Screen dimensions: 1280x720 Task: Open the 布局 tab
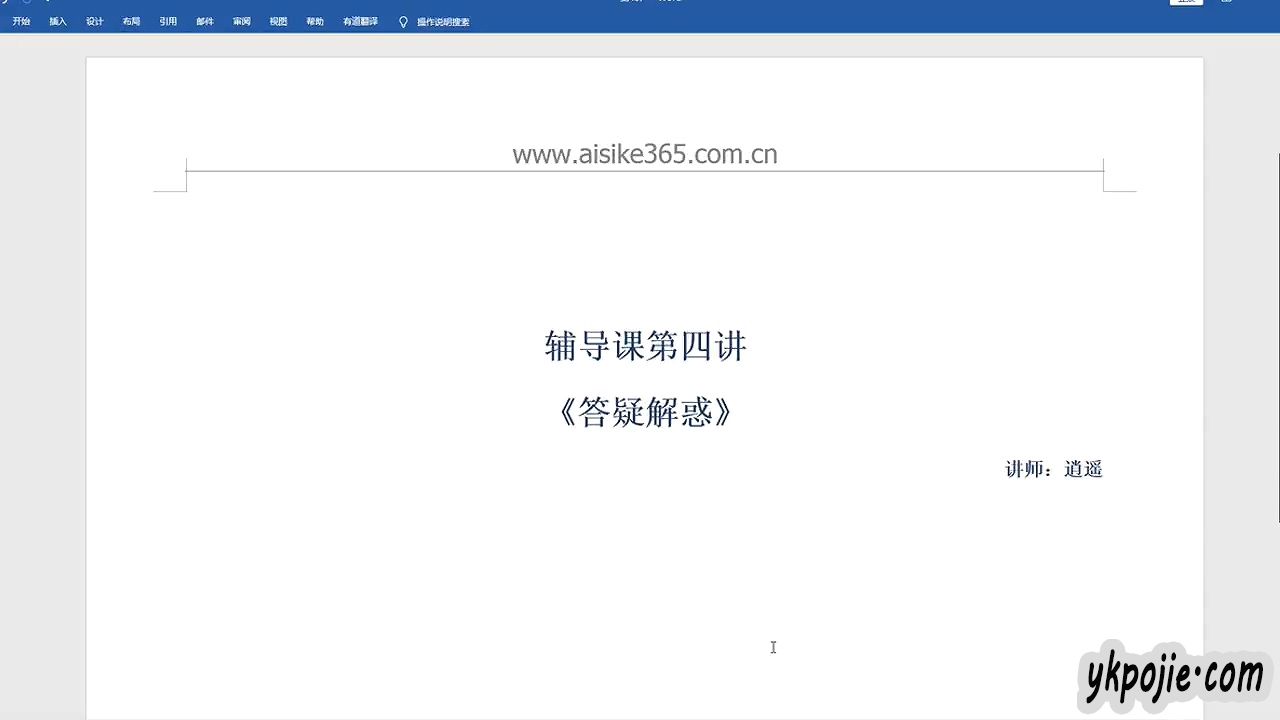pos(131,21)
